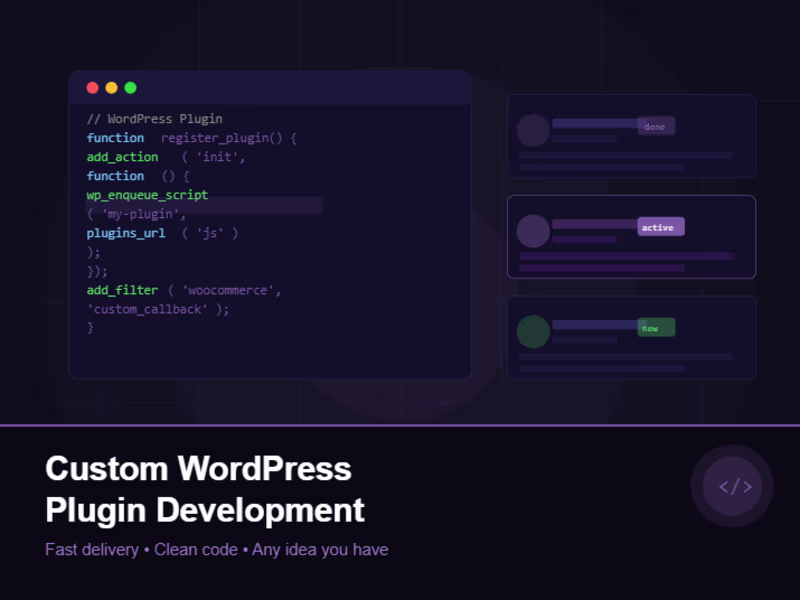Click the yellow traffic light dot
This screenshot has height=600, width=800.
coord(111,87)
